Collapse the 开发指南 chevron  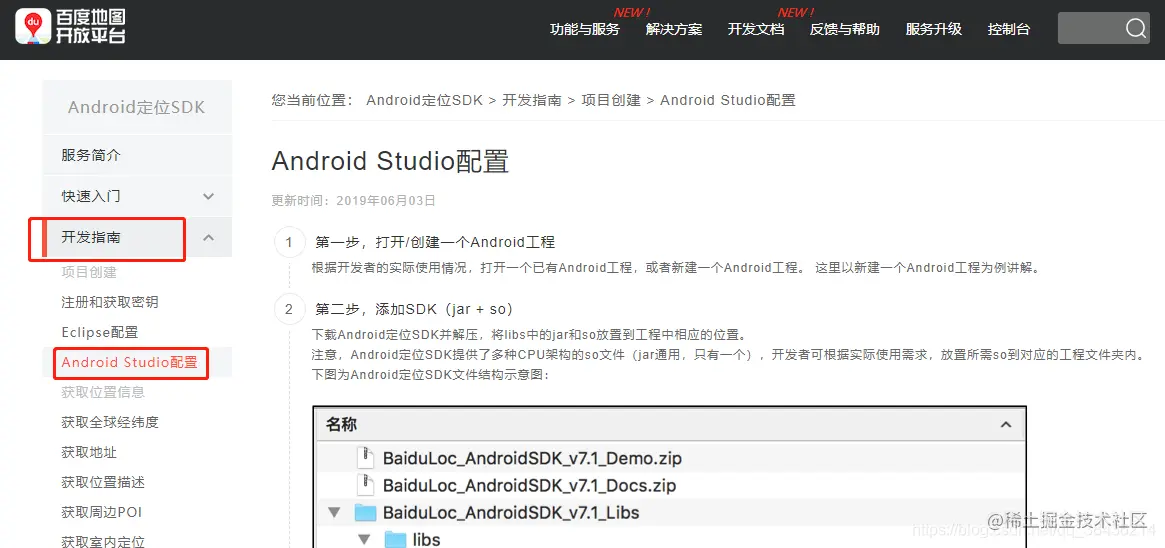(209, 238)
